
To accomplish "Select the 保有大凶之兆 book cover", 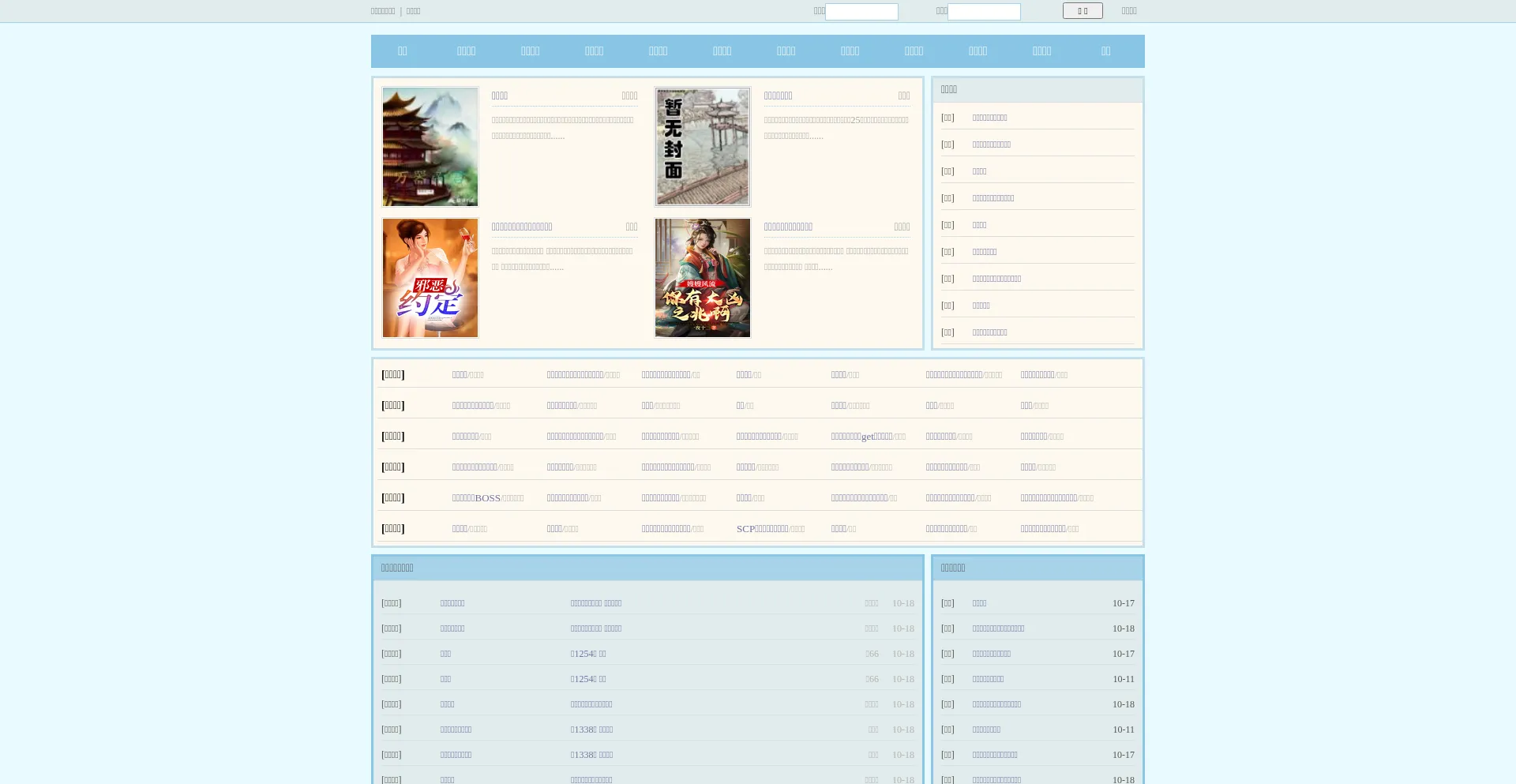I will 702,278.
